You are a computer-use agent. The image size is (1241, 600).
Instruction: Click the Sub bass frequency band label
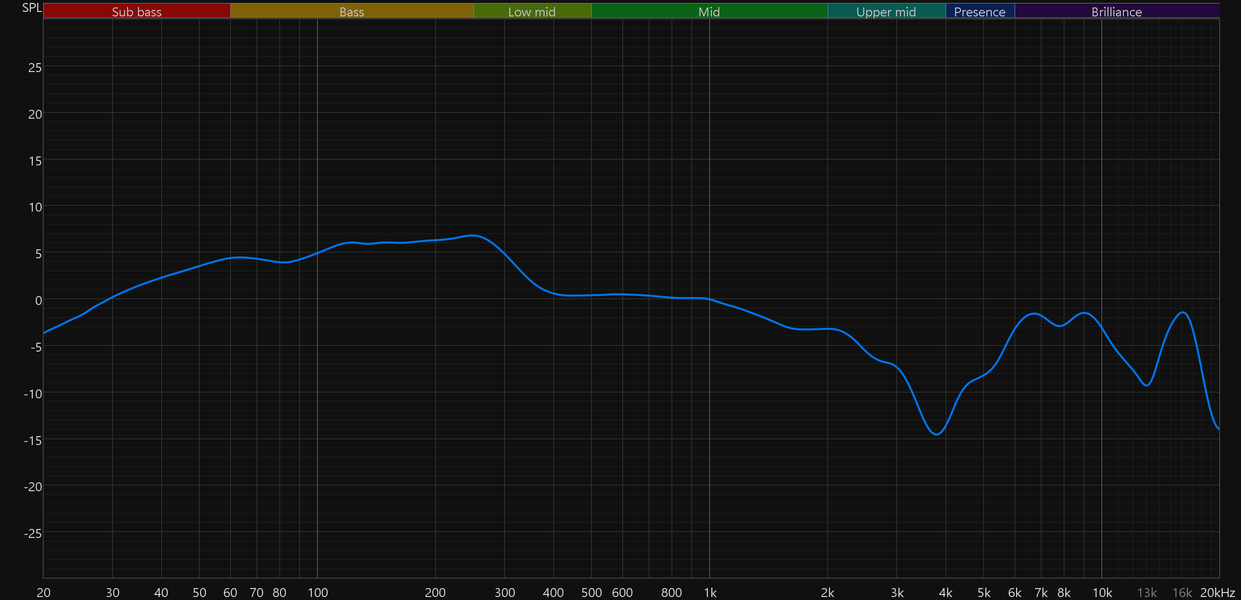(137, 12)
